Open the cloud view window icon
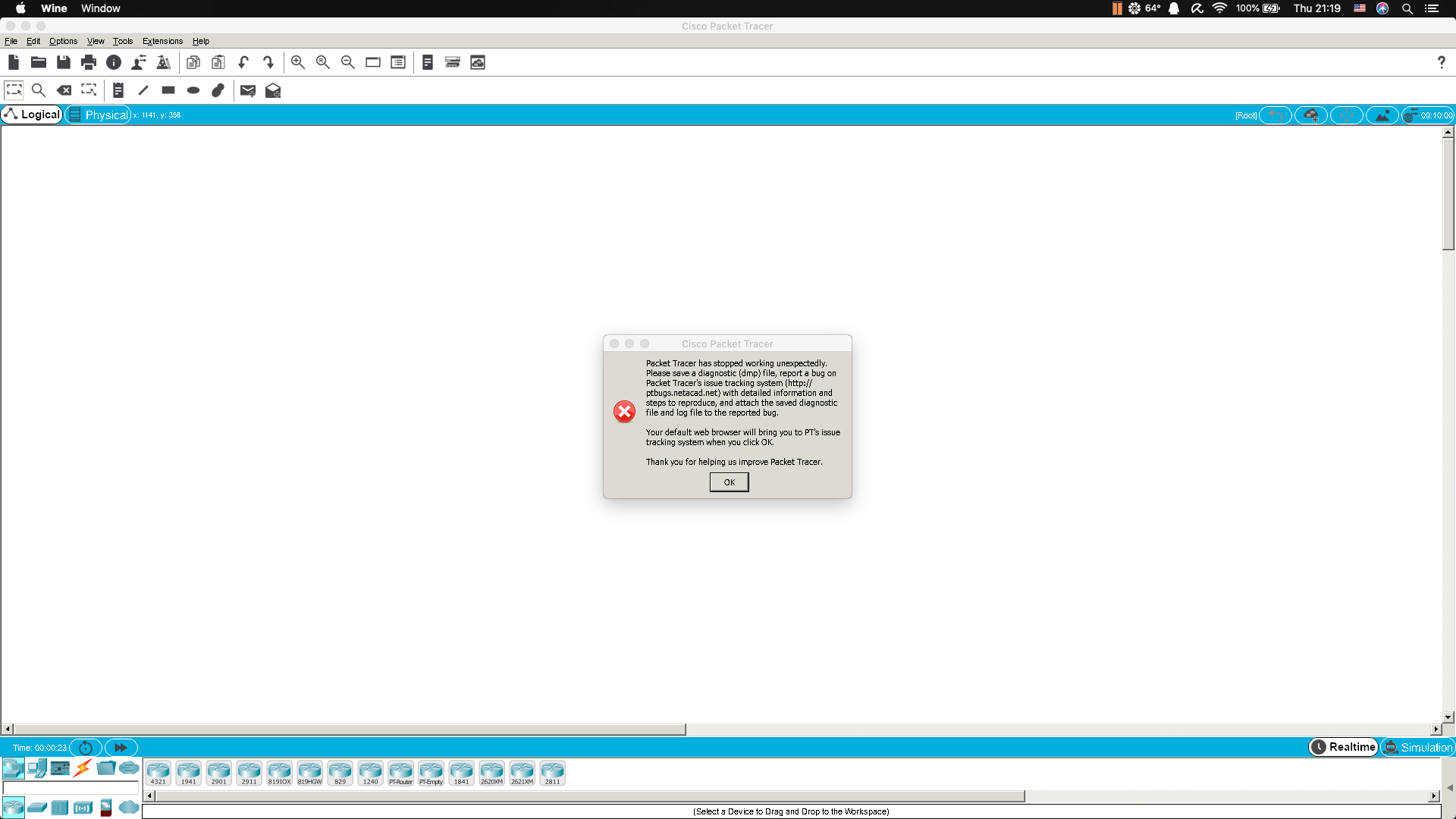Image resolution: width=1456 pixels, height=819 pixels. pos(478,62)
